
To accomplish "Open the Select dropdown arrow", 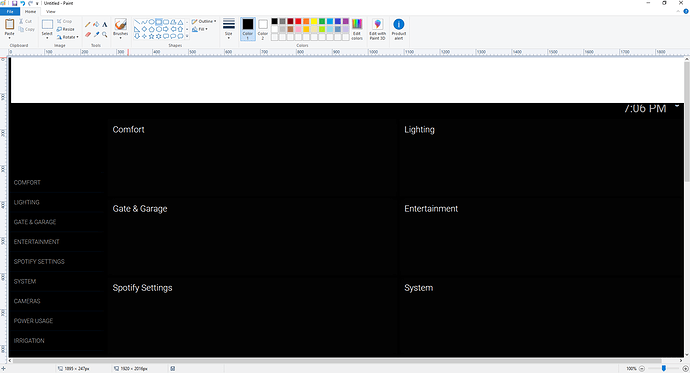I will coord(47,38).
